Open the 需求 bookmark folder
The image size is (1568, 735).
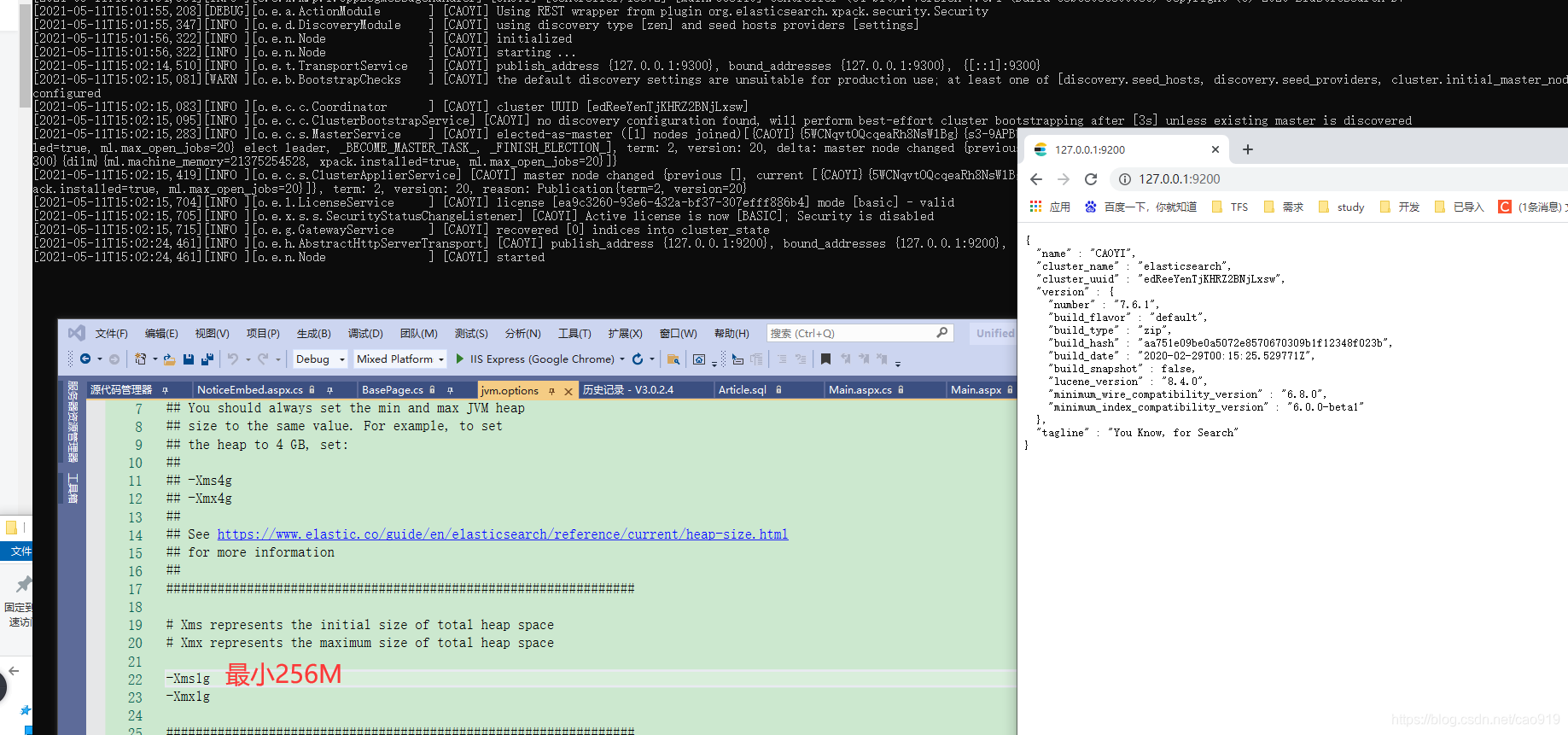[1284, 207]
